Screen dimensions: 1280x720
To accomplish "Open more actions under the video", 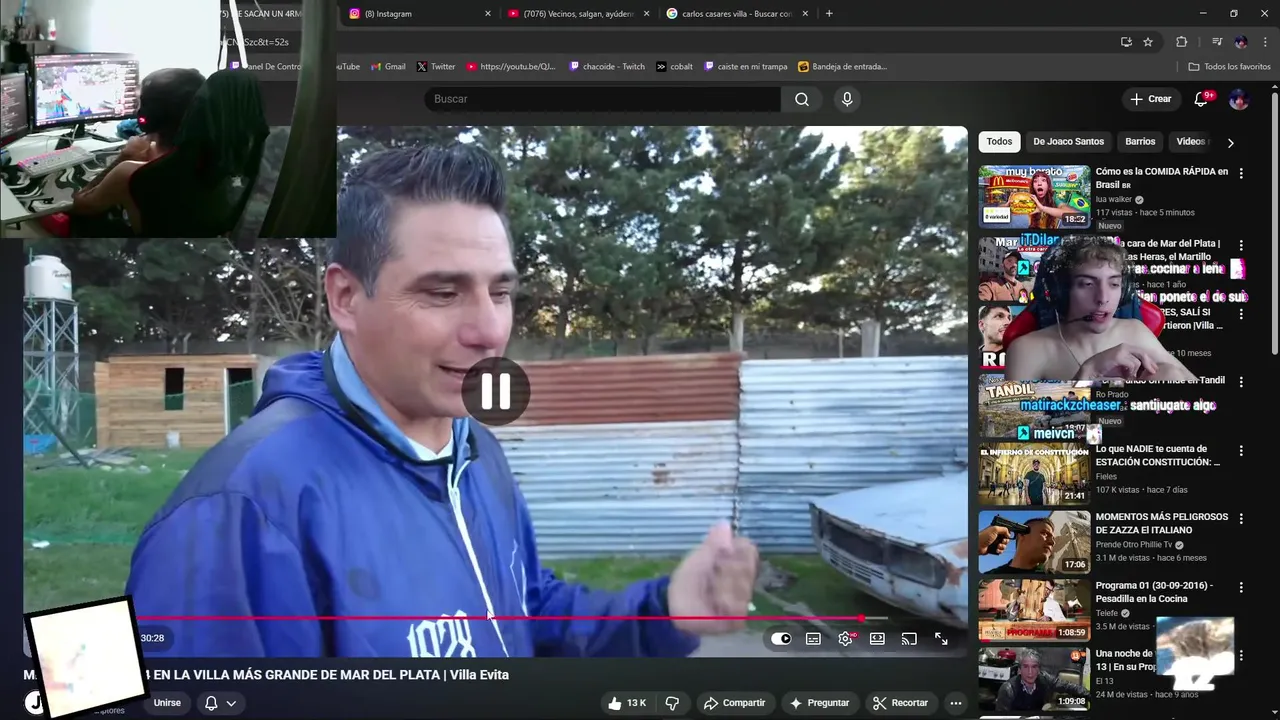I will tap(956, 703).
